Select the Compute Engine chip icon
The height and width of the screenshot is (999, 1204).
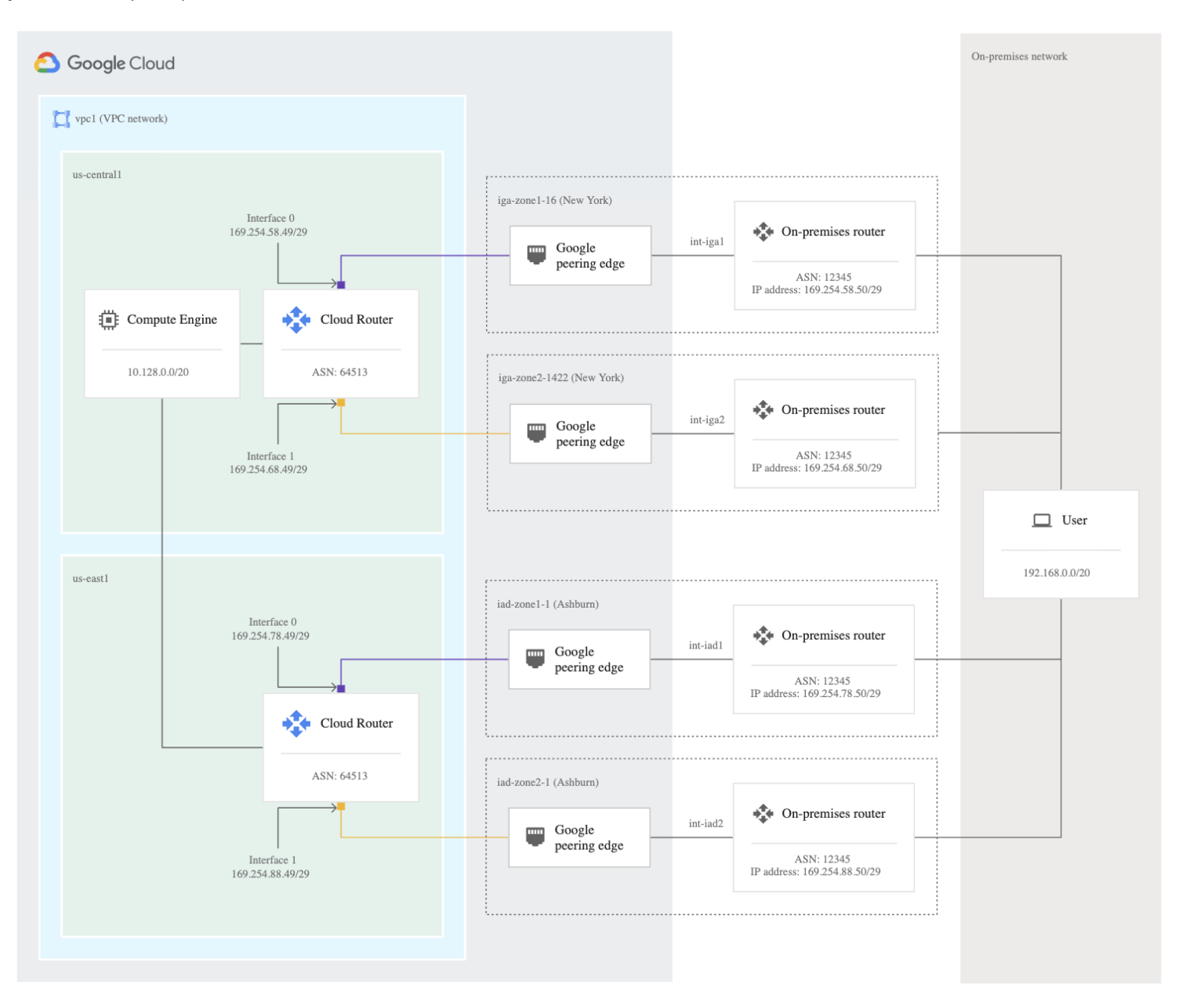pyautogui.click(x=109, y=320)
